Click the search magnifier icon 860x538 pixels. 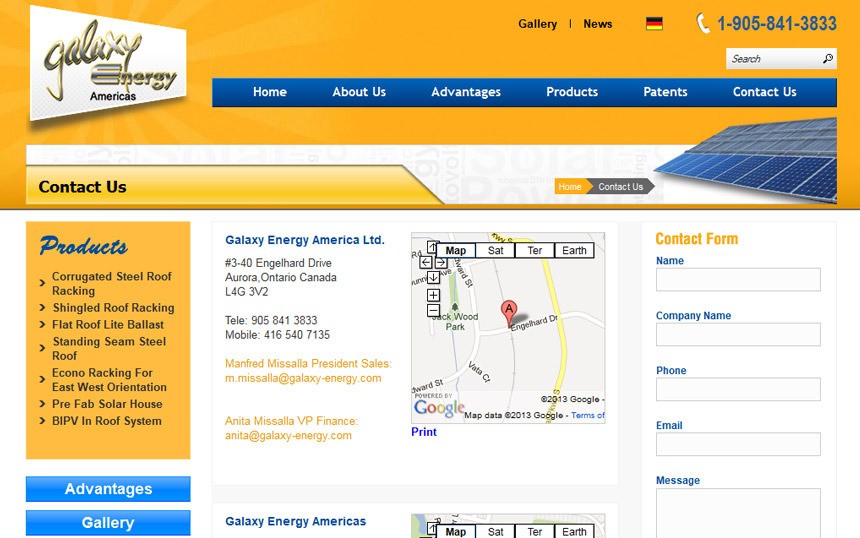(x=828, y=58)
